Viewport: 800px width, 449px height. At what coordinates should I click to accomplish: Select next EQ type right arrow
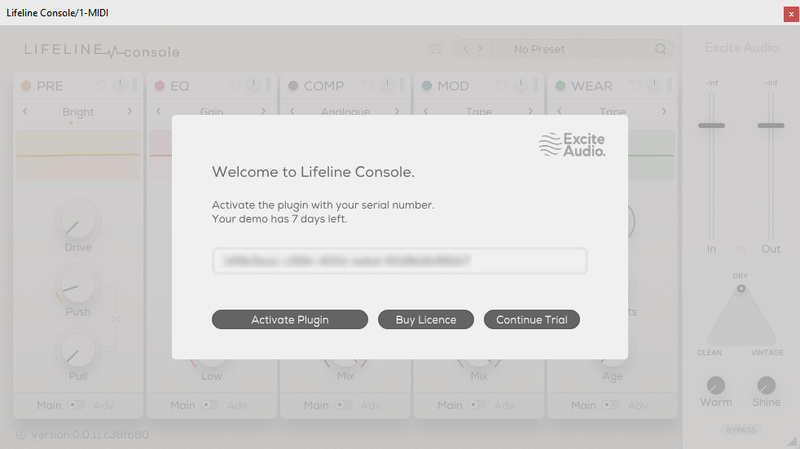pyautogui.click(x=263, y=111)
